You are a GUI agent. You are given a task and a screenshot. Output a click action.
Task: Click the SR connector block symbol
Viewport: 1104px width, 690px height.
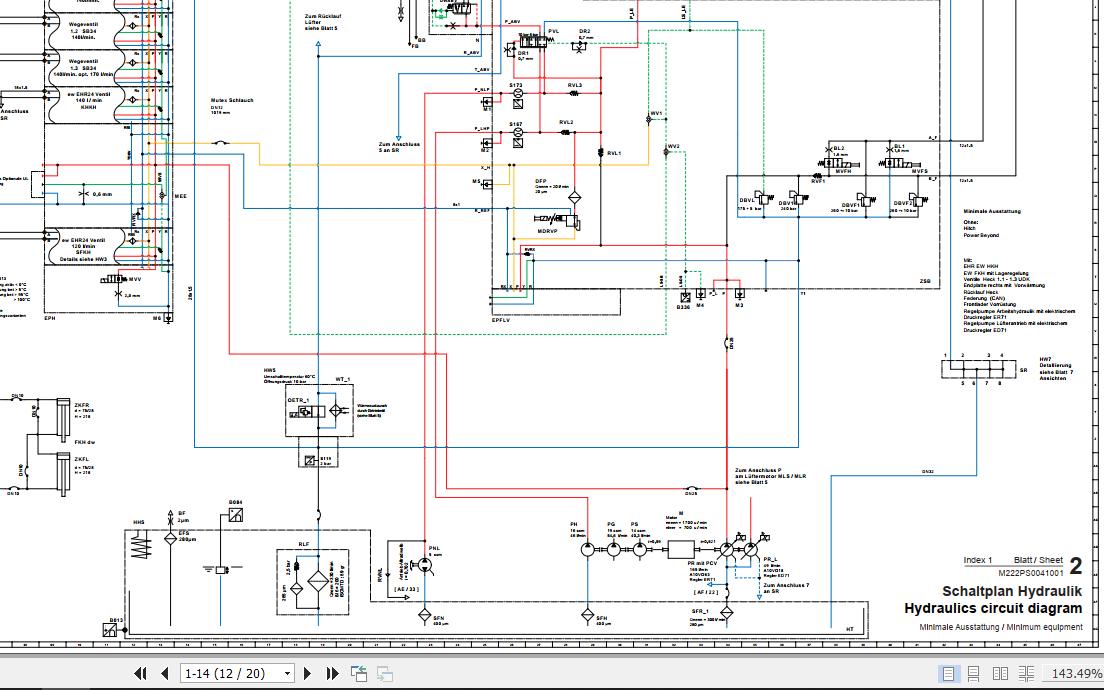tap(979, 369)
